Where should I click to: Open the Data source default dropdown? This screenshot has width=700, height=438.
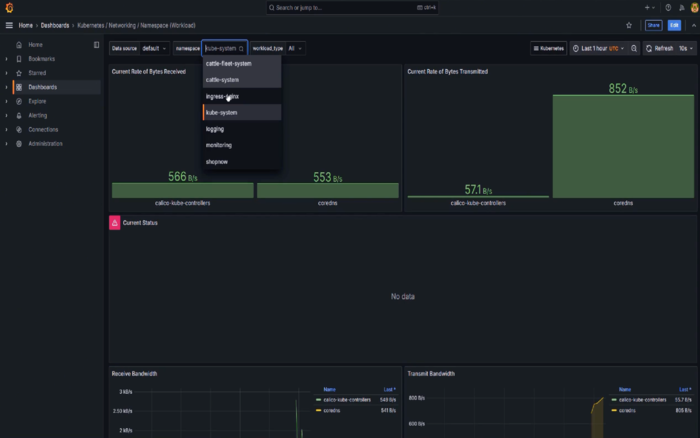pyautogui.click(x=154, y=48)
